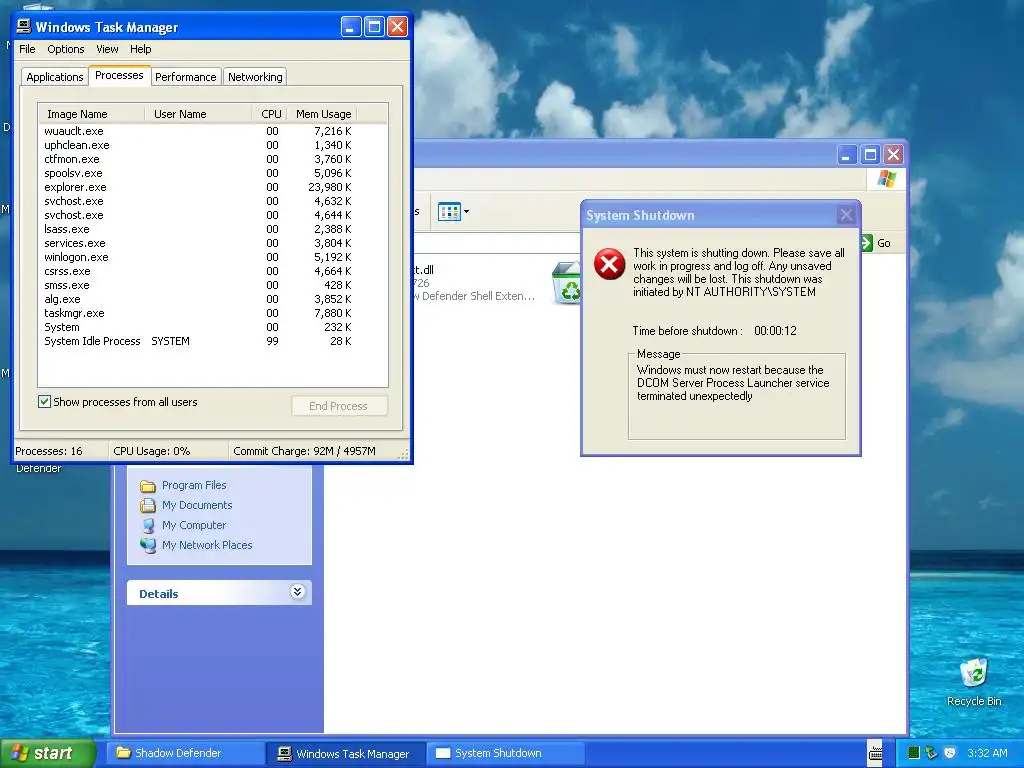
Task: Click the Windows flag logo in Explorer
Action: (x=887, y=178)
